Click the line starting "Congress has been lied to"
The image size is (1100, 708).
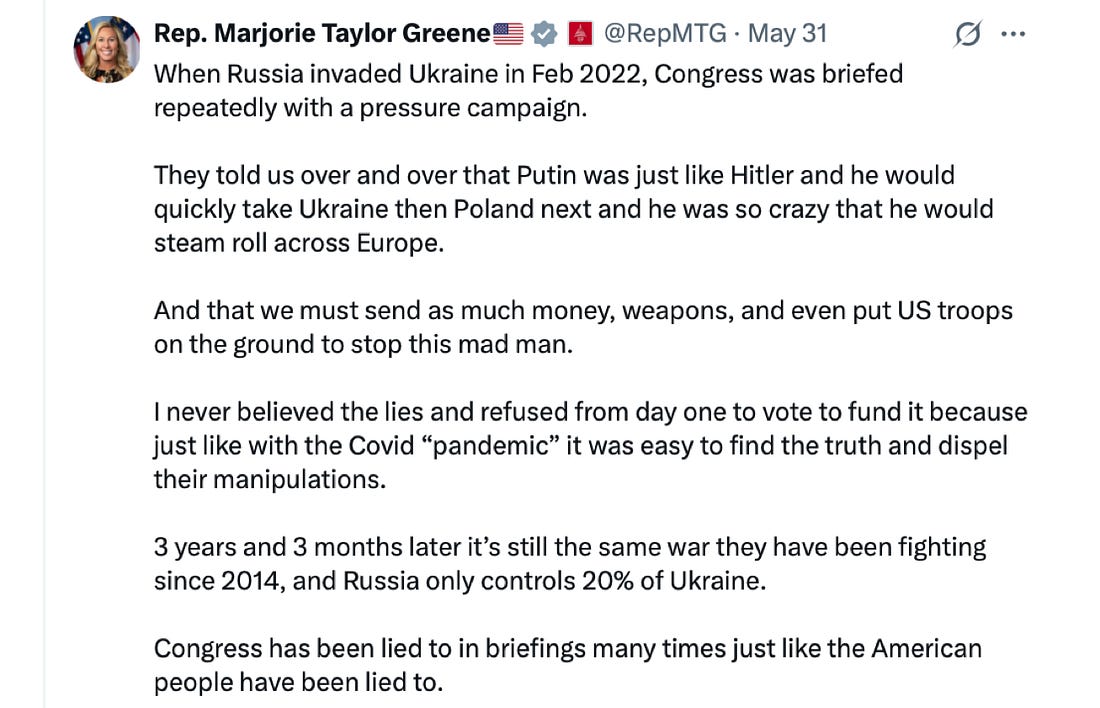click(x=567, y=649)
